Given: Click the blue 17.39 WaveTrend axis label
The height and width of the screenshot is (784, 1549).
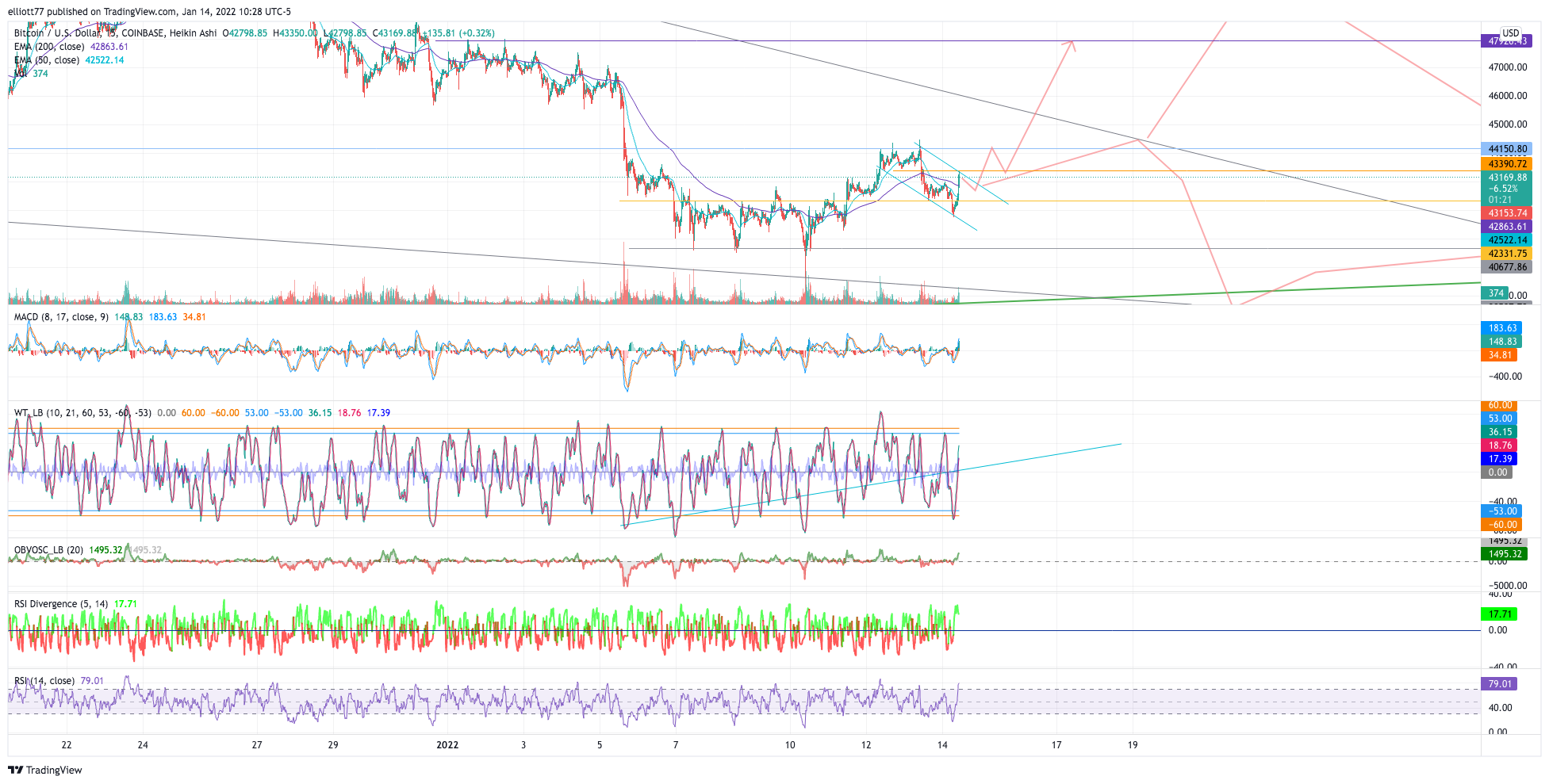Looking at the screenshot, I should (1499, 459).
